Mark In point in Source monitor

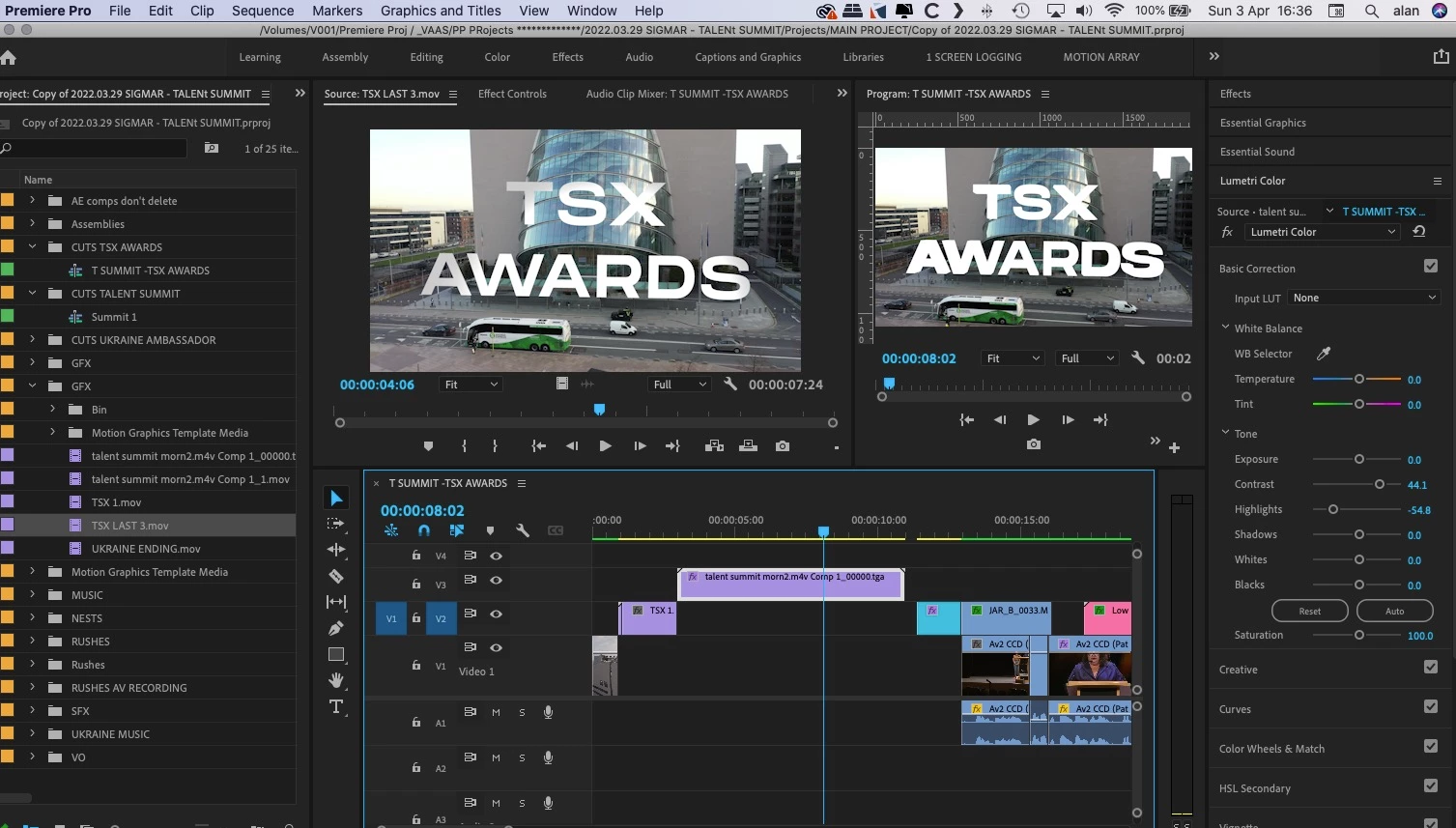coord(465,446)
